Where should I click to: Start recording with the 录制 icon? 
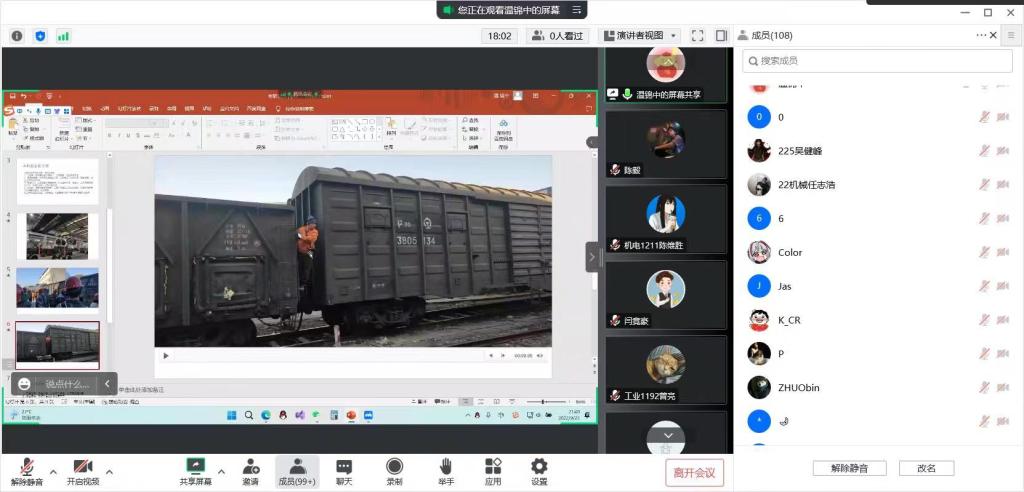click(x=395, y=471)
